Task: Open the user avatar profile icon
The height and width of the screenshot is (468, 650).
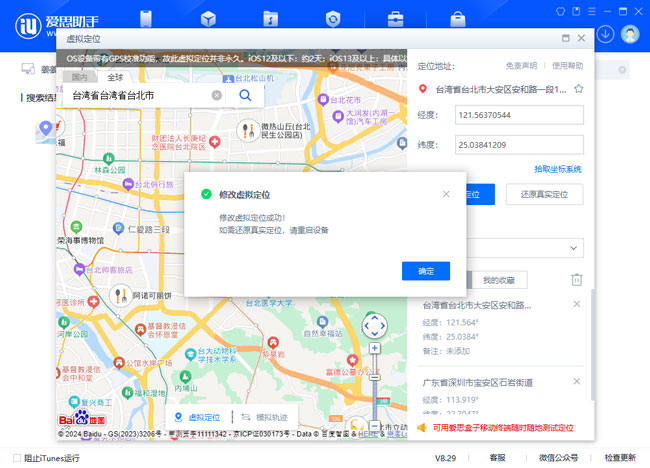Action: [630, 34]
